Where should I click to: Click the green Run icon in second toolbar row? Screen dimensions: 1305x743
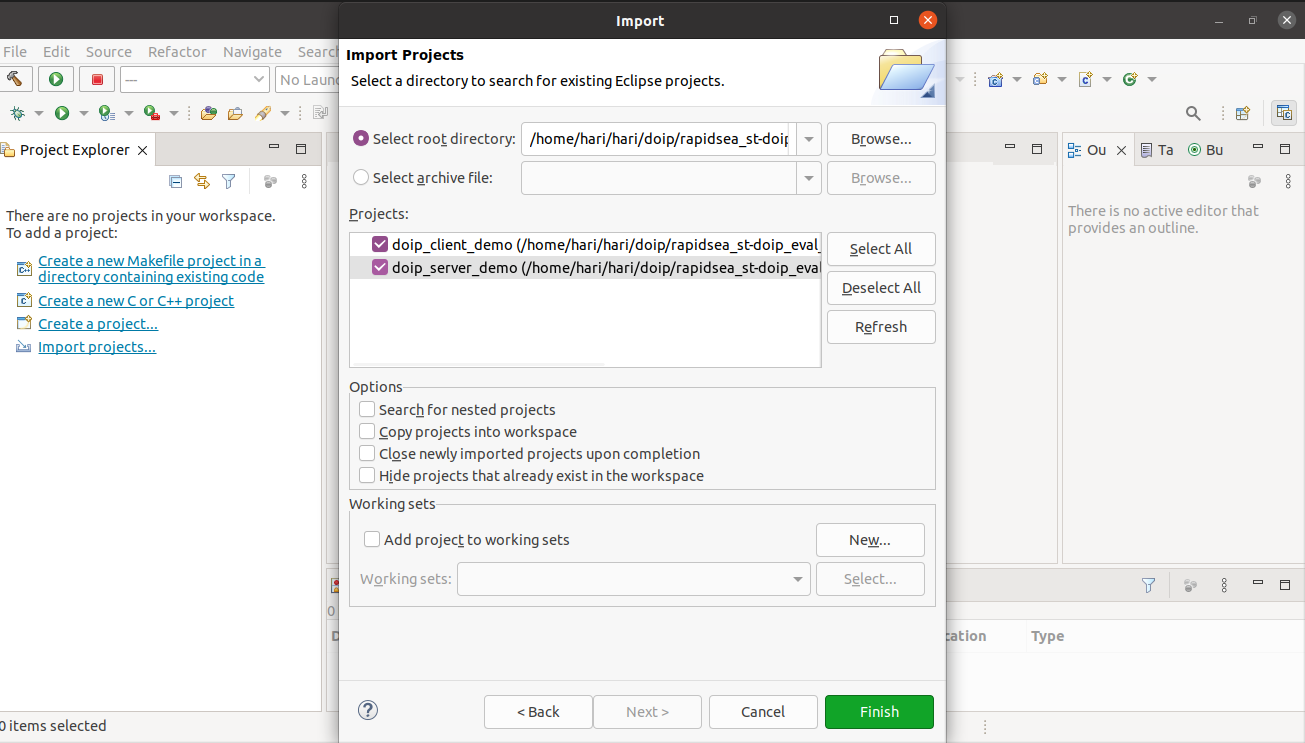click(x=62, y=113)
